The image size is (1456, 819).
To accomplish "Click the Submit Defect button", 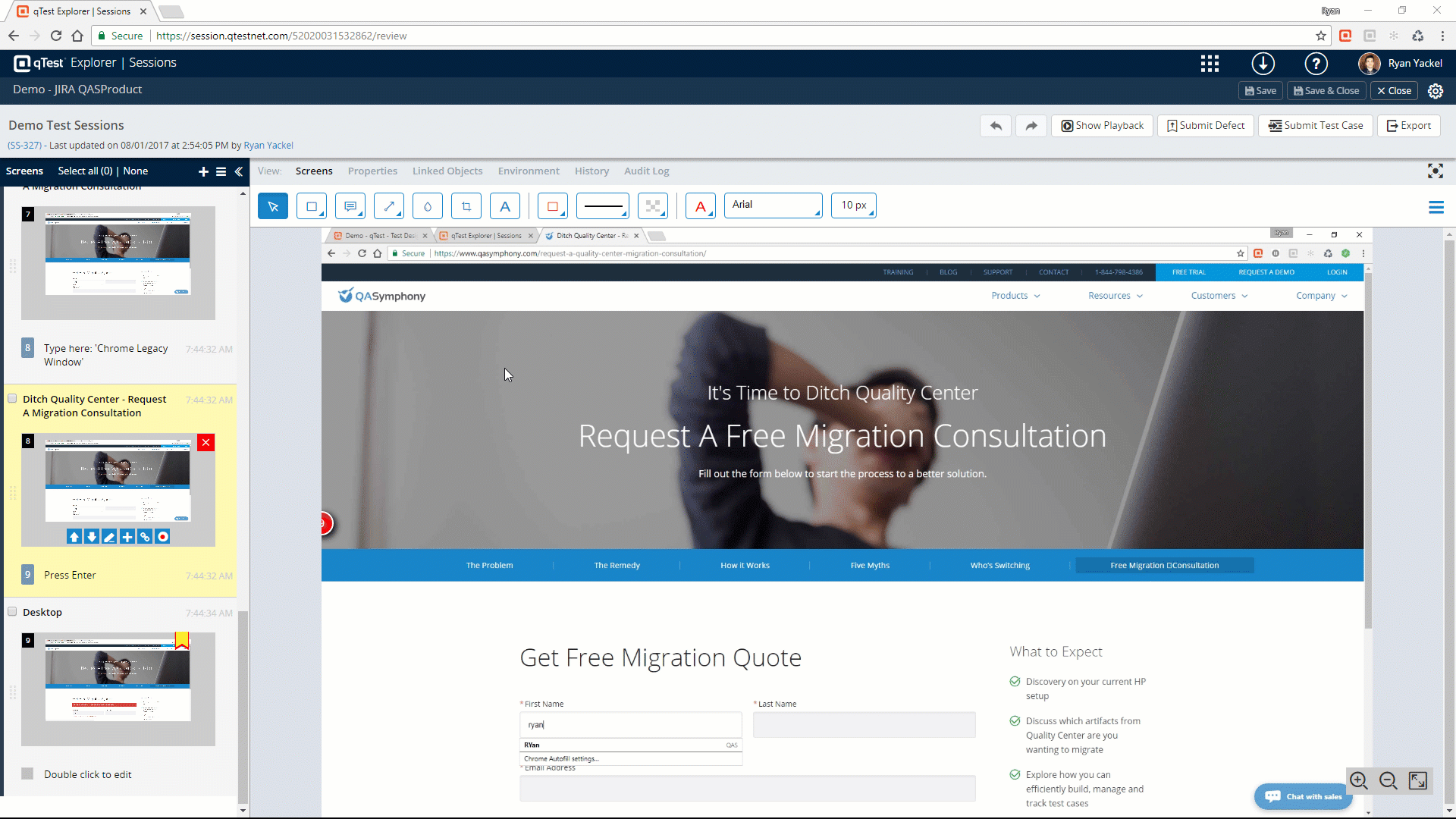I will (x=1205, y=126).
